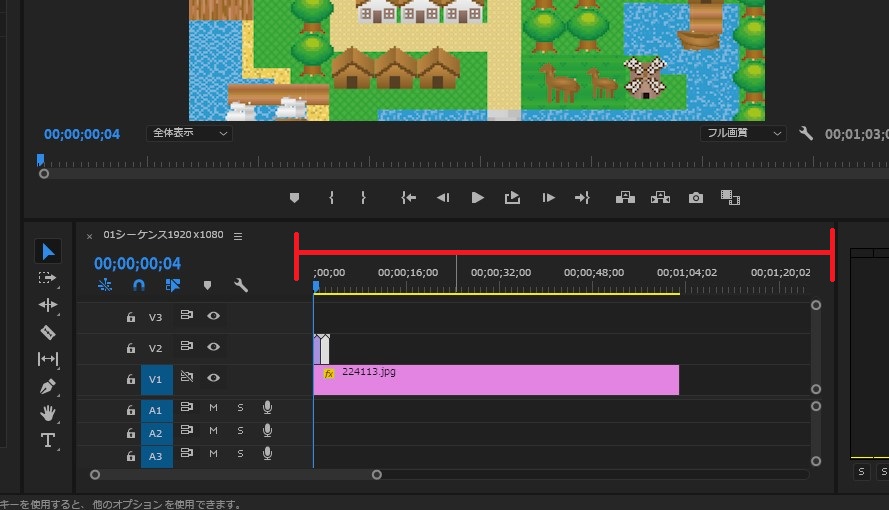Image resolution: width=889 pixels, height=510 pixels.
Task: Toggle snap in timeline magnet icon
Action: coord(139,285)
